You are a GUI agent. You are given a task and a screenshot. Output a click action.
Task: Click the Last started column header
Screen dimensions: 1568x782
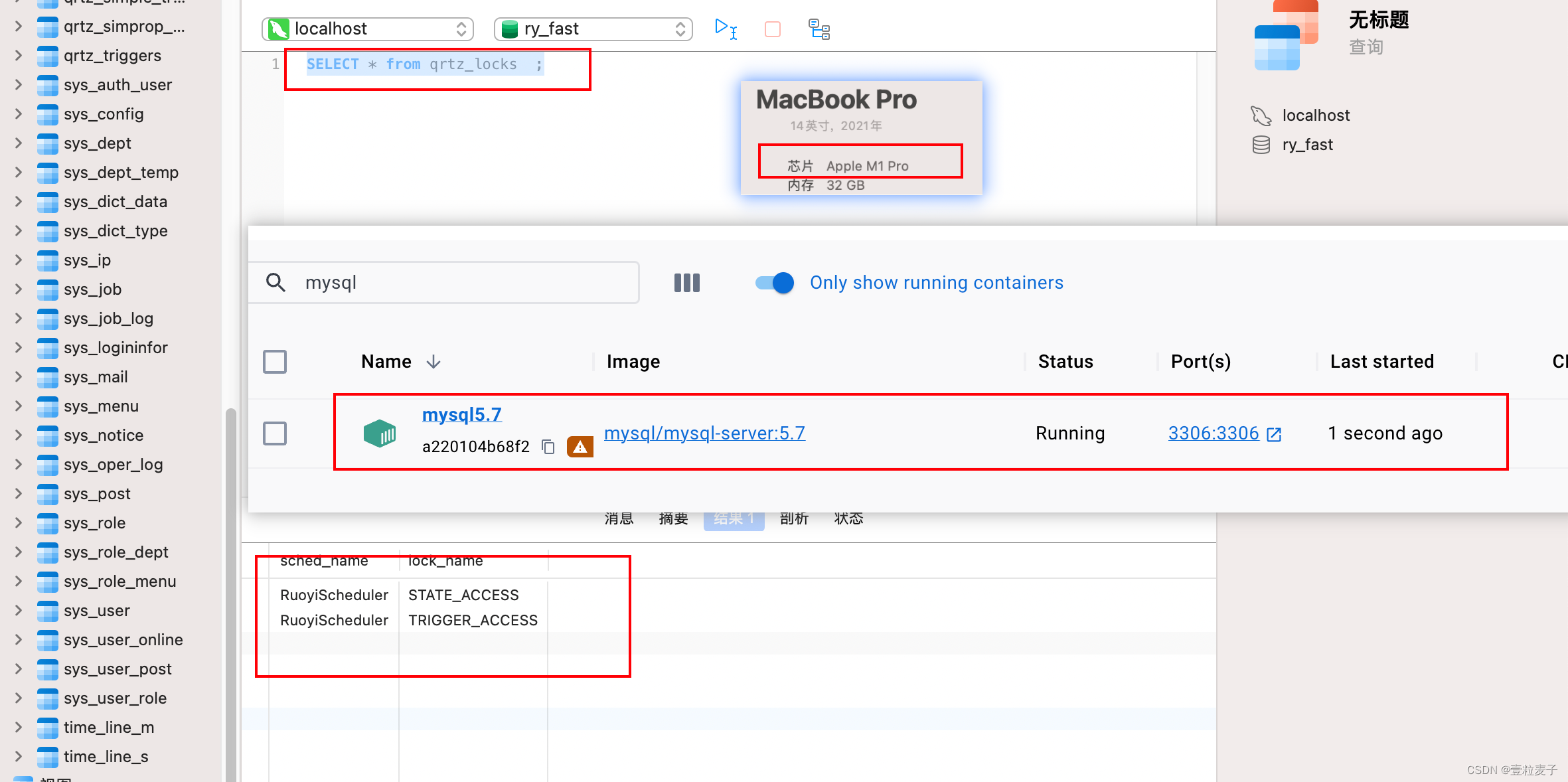click(1382, 362)
